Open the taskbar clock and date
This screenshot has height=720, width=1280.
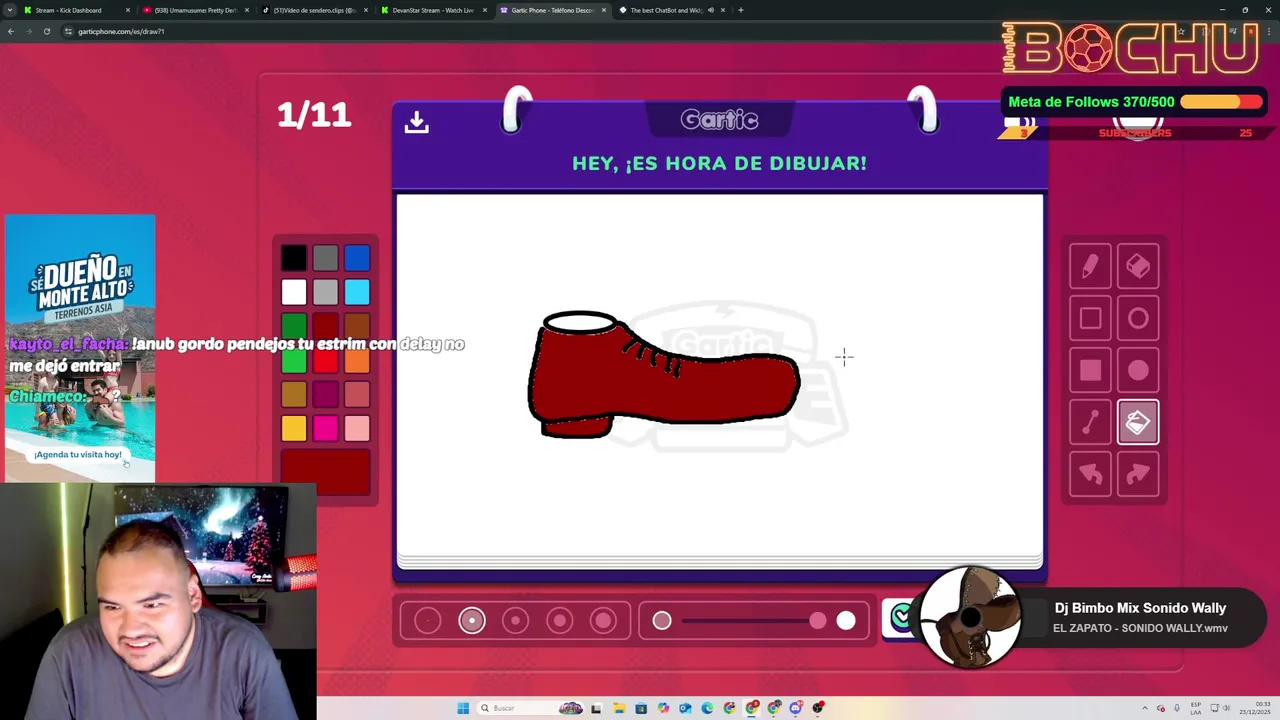[x=1254, y=708]
